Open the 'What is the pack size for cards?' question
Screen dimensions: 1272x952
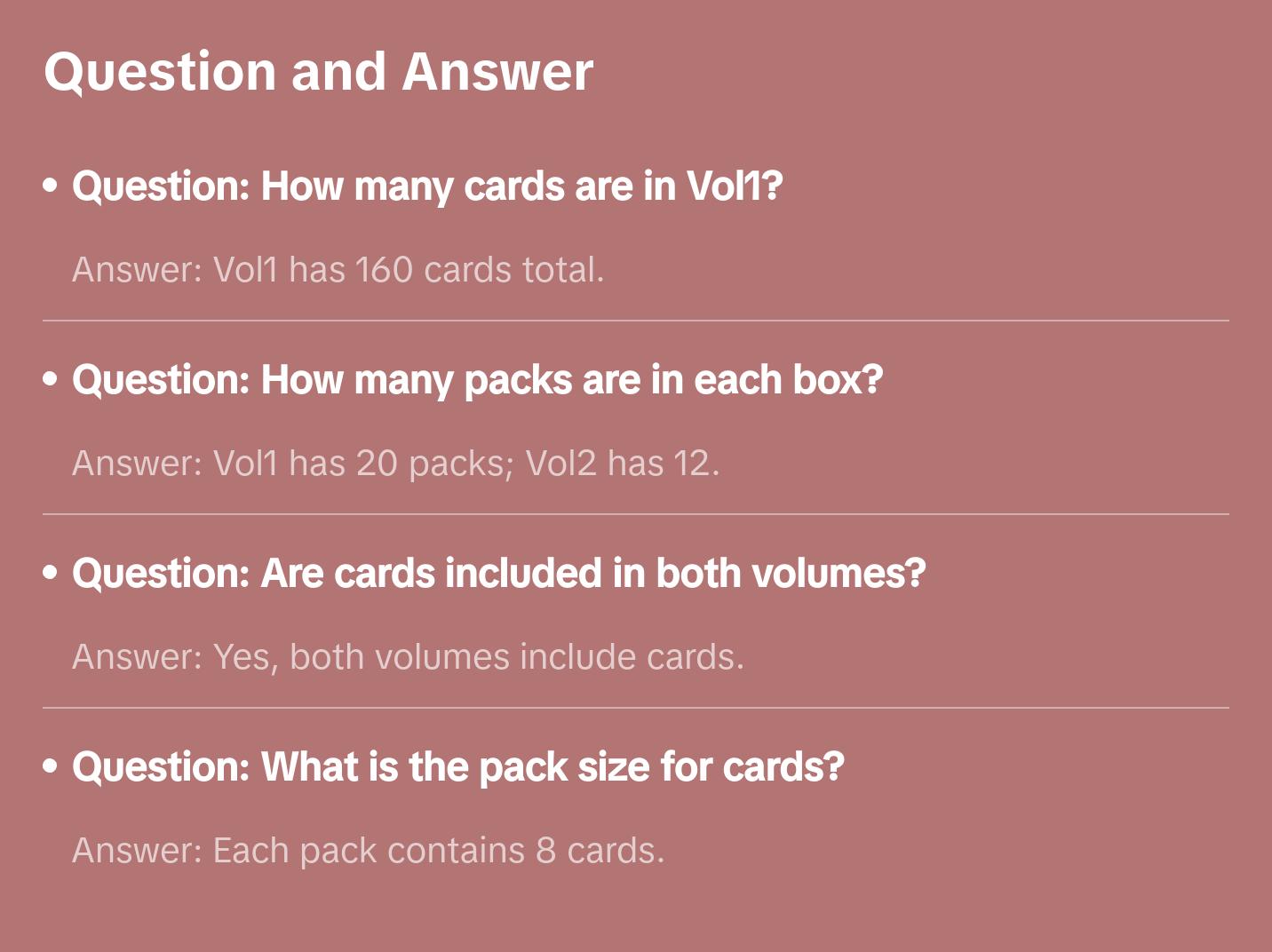[457, 767]
